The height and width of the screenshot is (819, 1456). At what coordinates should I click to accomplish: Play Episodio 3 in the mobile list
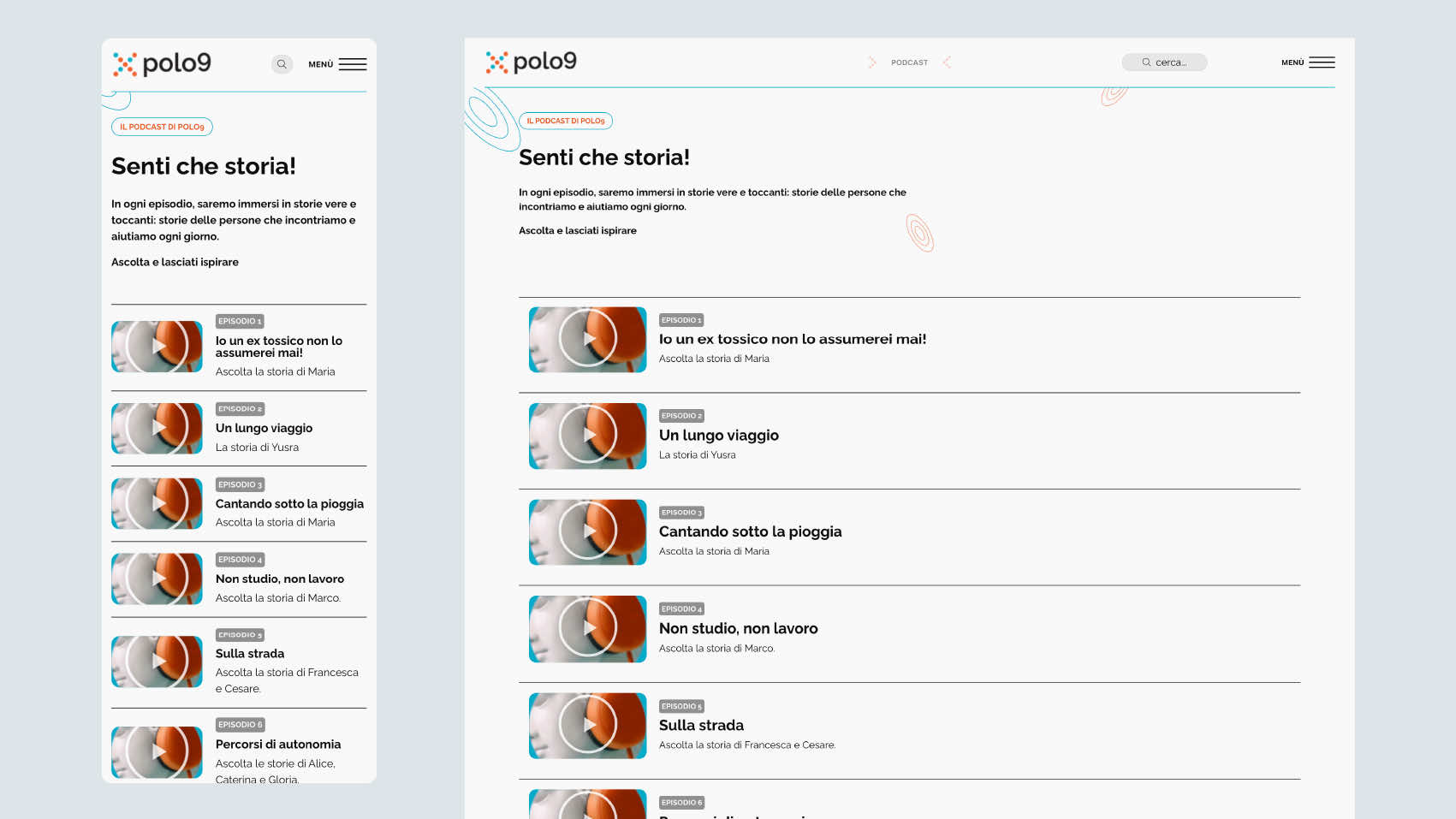[158, 503]
